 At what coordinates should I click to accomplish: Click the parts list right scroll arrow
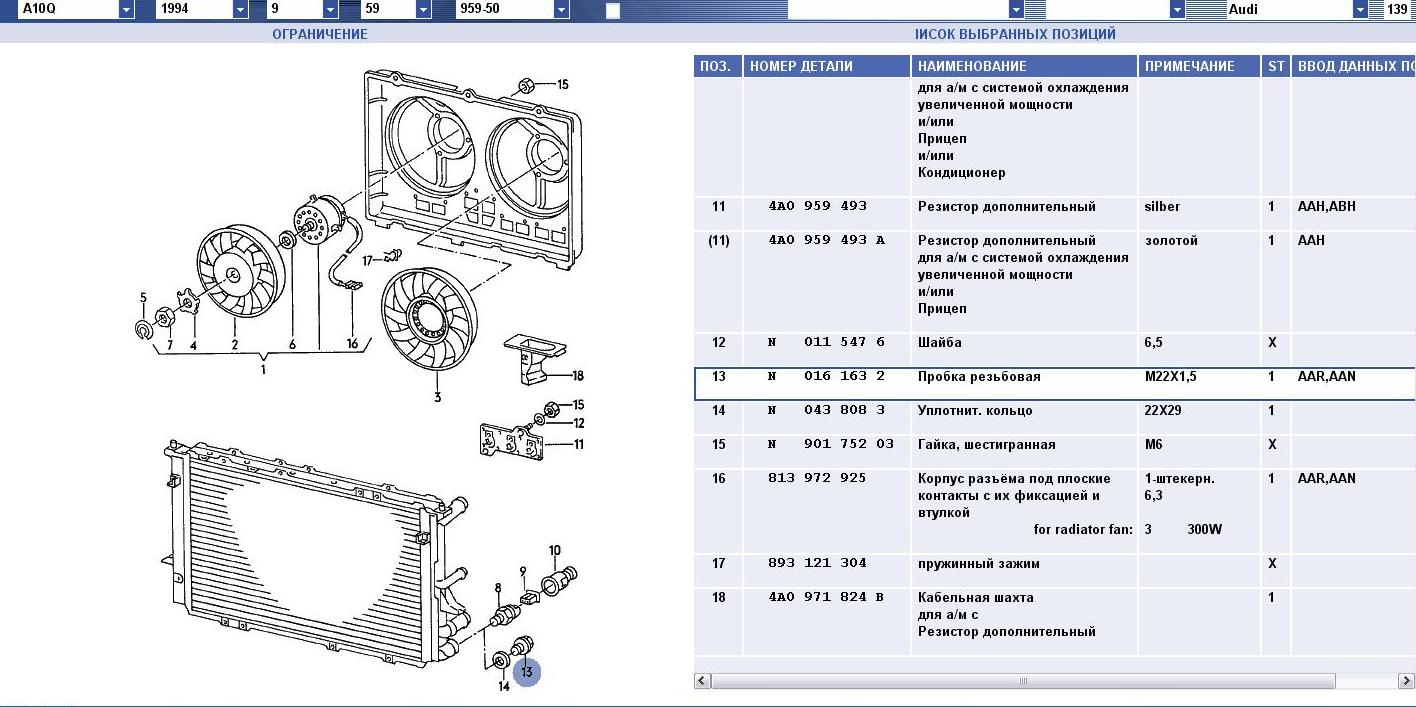coord(1406,681)
